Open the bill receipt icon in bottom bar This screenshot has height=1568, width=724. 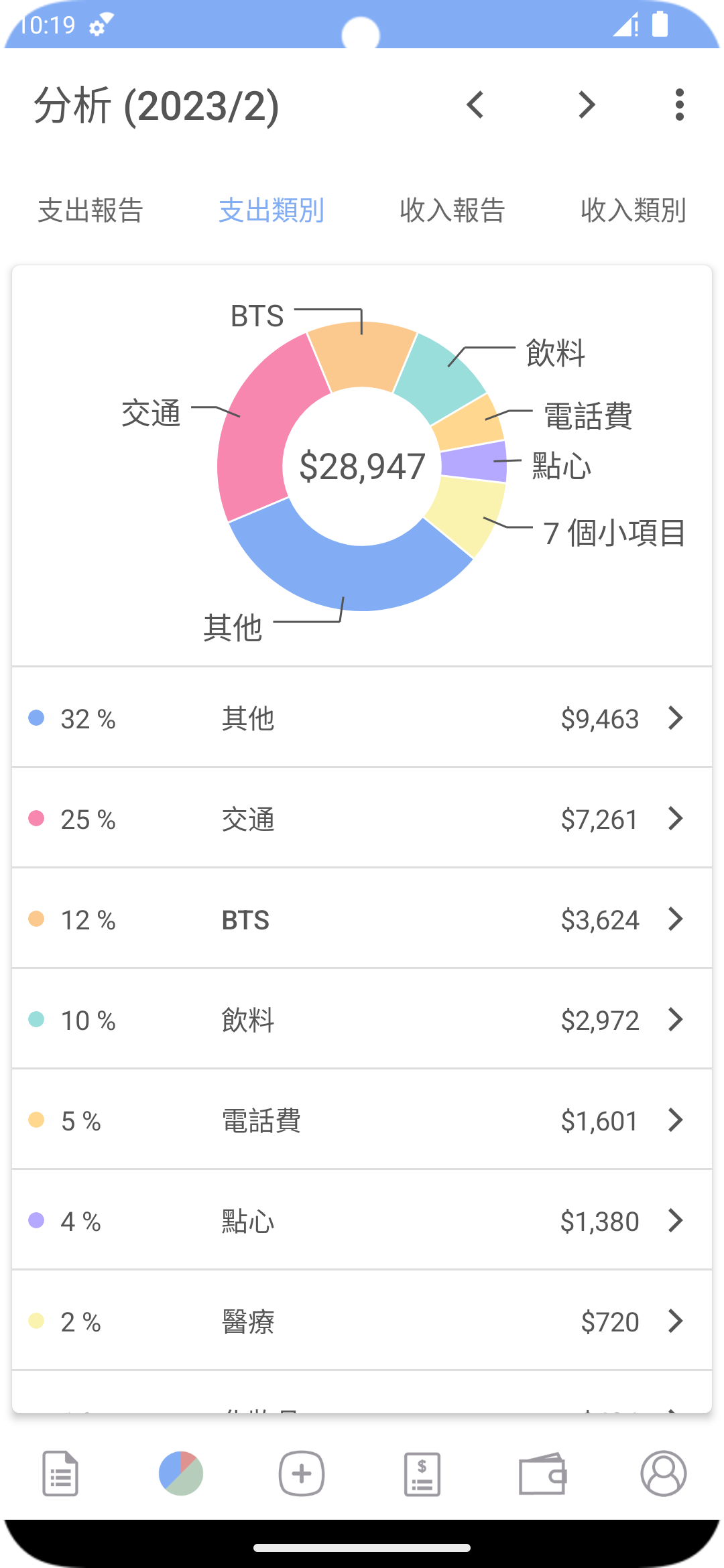(x=422, y=1474)
